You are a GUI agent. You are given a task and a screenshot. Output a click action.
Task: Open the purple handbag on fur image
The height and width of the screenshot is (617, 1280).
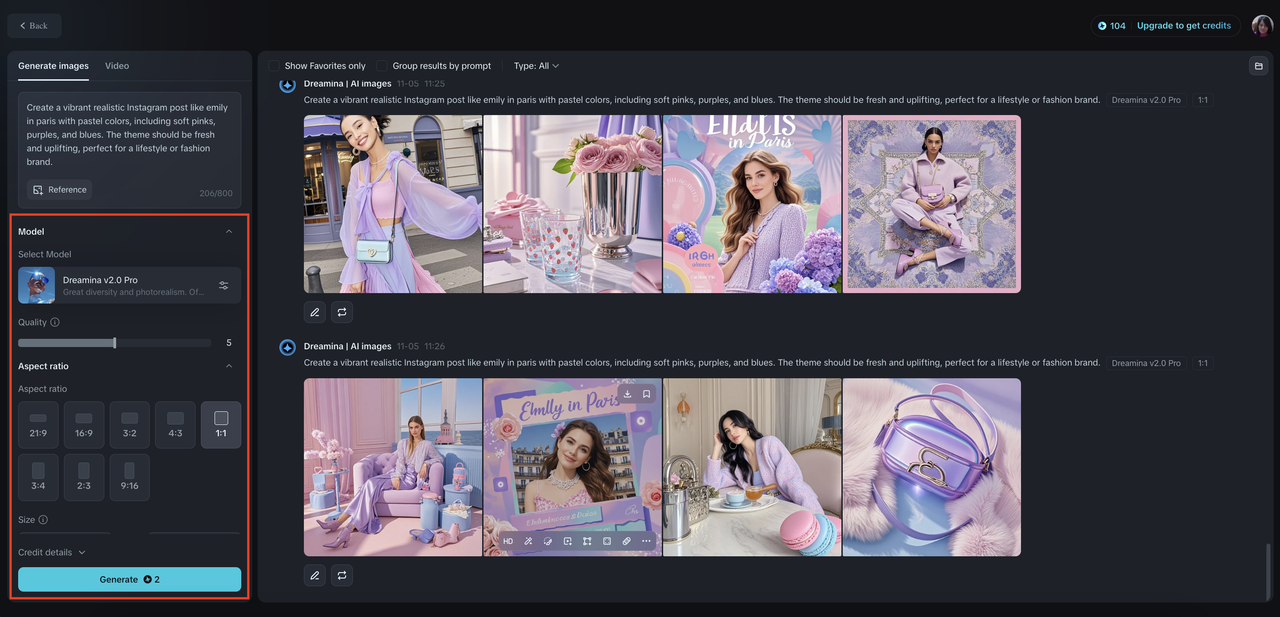(932, 467)
